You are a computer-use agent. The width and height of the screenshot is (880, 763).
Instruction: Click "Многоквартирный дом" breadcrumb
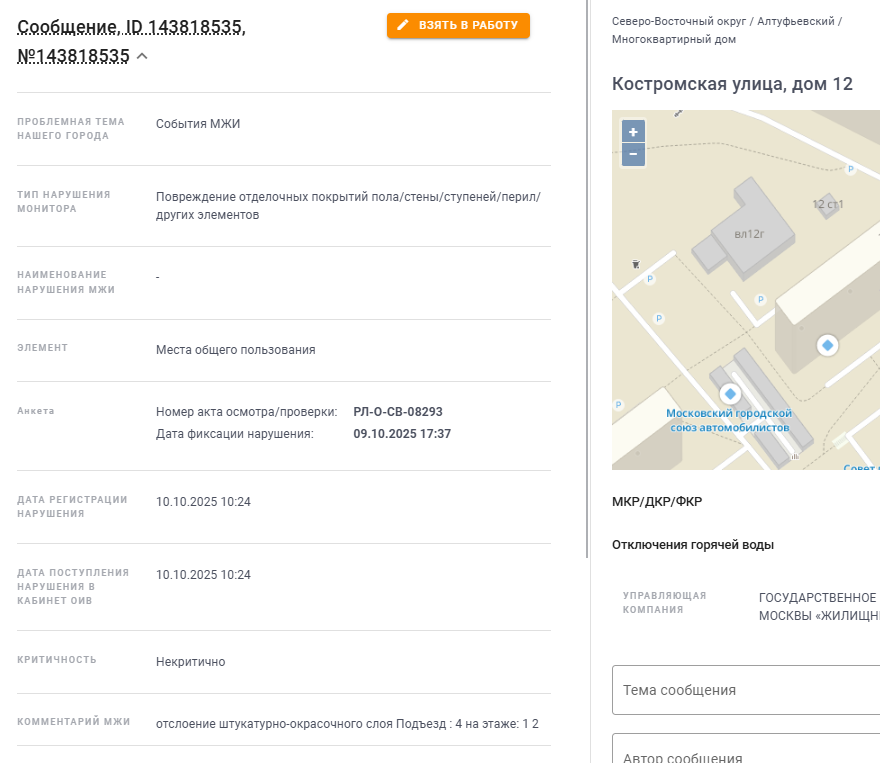674,40
